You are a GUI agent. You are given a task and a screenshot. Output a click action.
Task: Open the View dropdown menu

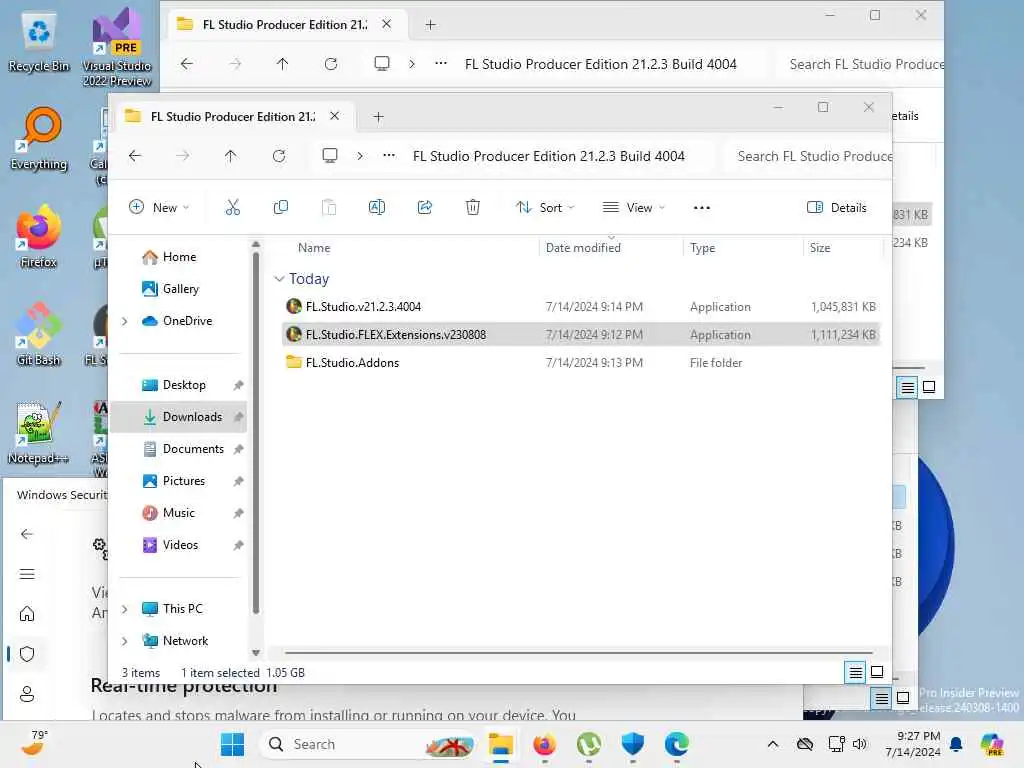(x=633, y=208)
